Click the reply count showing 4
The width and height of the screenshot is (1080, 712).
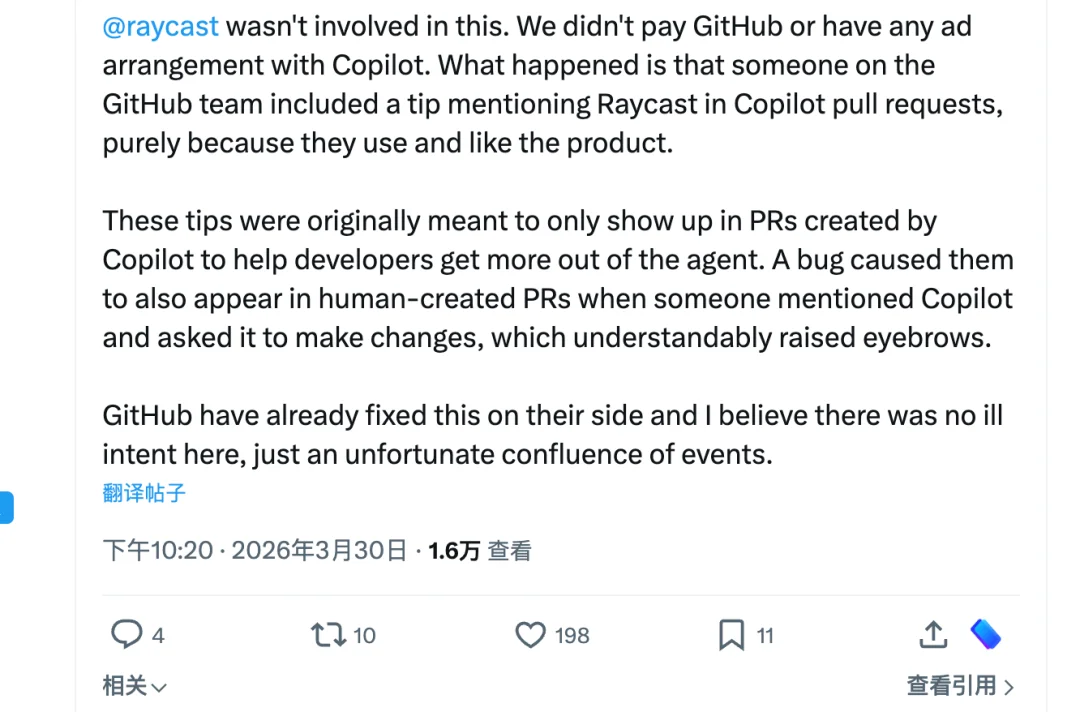tap(159, 634)
